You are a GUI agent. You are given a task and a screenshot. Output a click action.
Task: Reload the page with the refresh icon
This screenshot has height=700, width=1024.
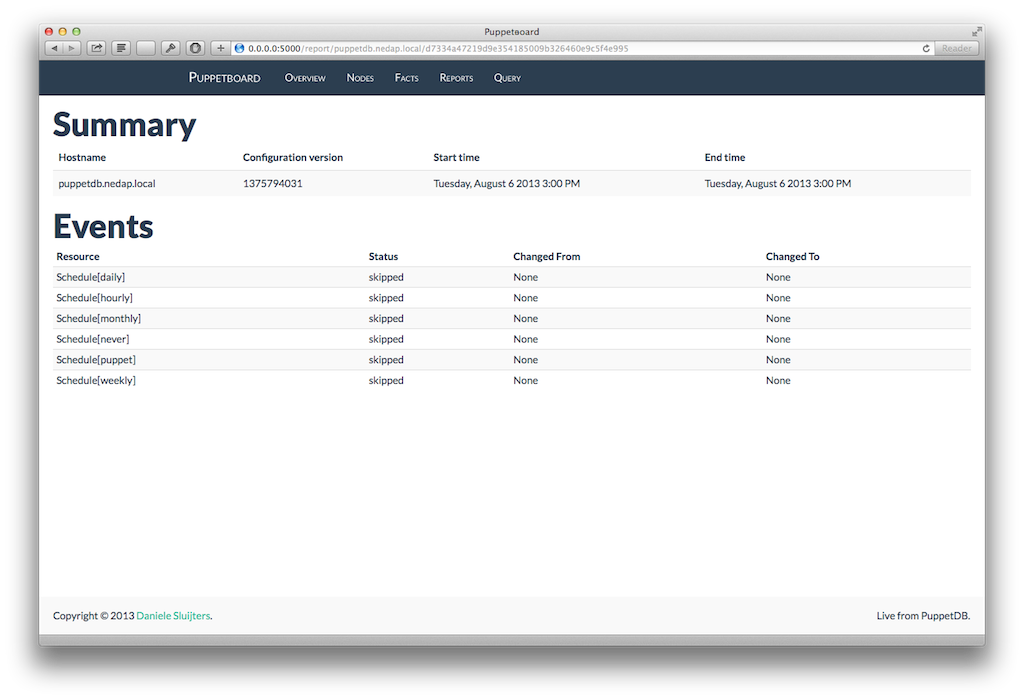click(x=926, y=48)
